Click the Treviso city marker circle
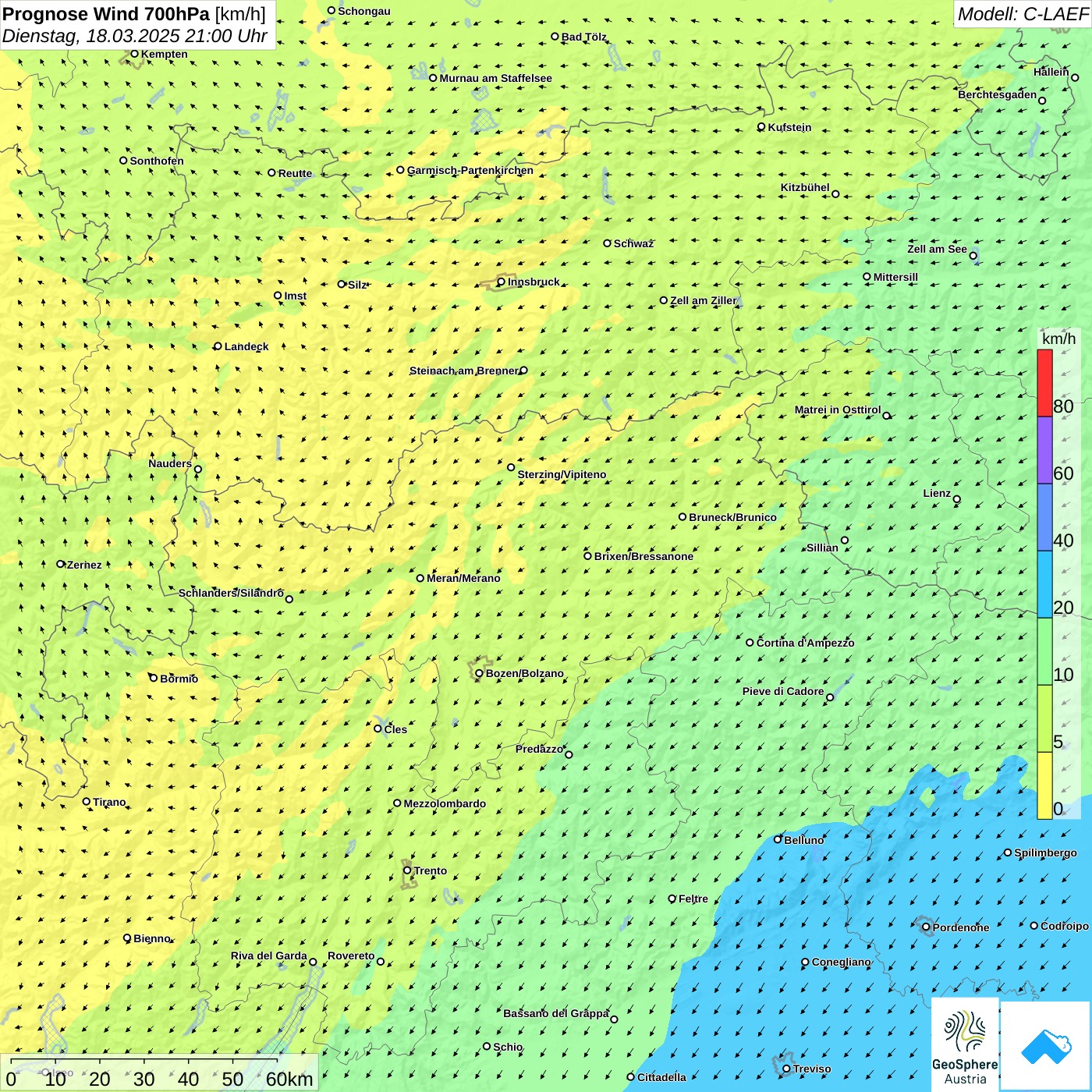 [x=786, y=1069]
